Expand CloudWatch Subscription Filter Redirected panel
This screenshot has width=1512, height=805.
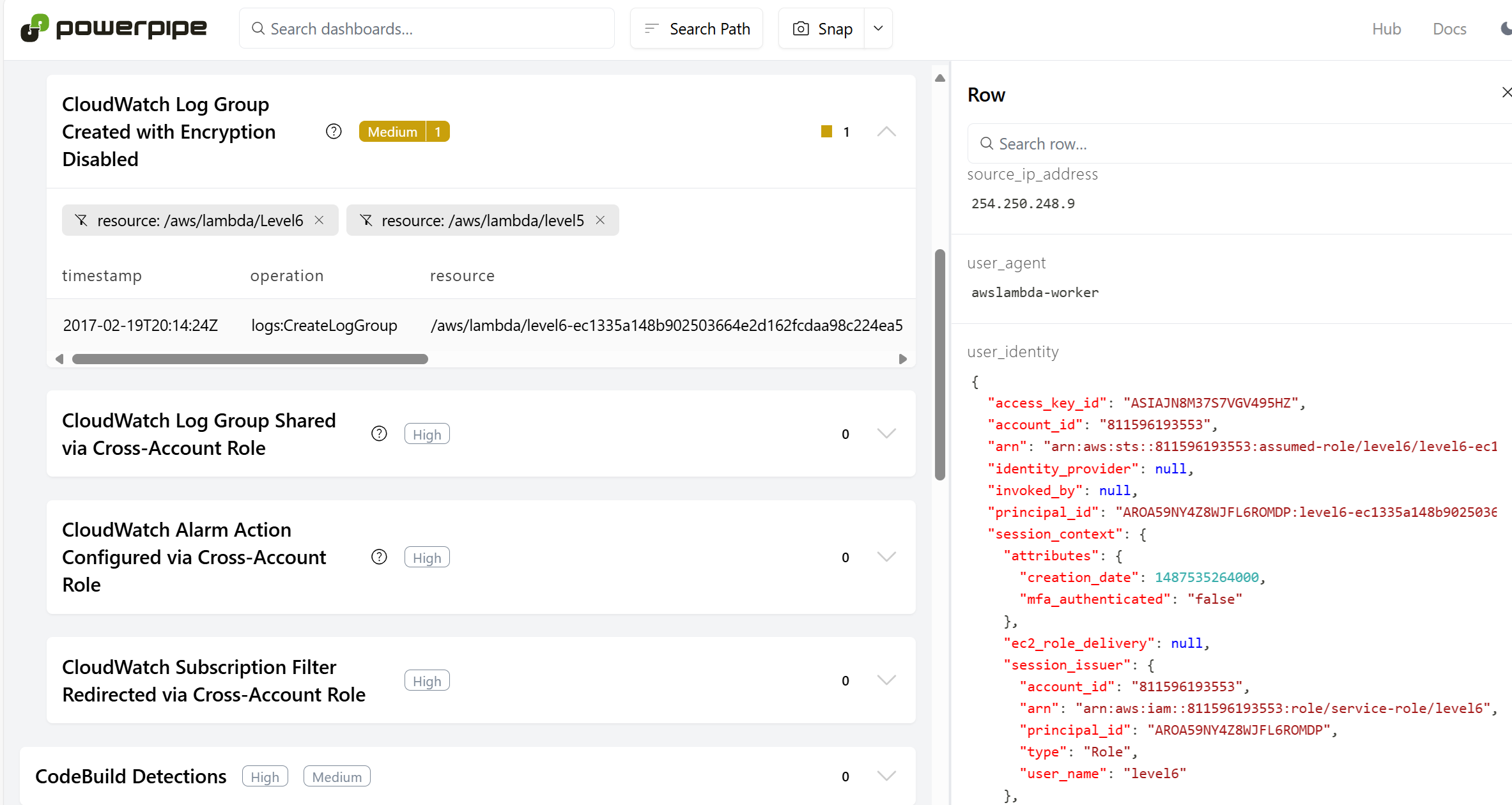pyautogui.click(x=886, y=680)
